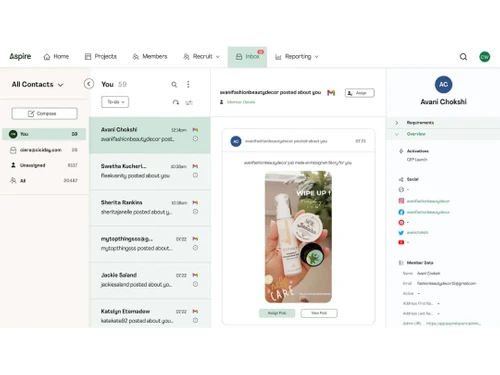500x375 pixels.
Task: Open the All contacts folder
Action: coord(44,181)
